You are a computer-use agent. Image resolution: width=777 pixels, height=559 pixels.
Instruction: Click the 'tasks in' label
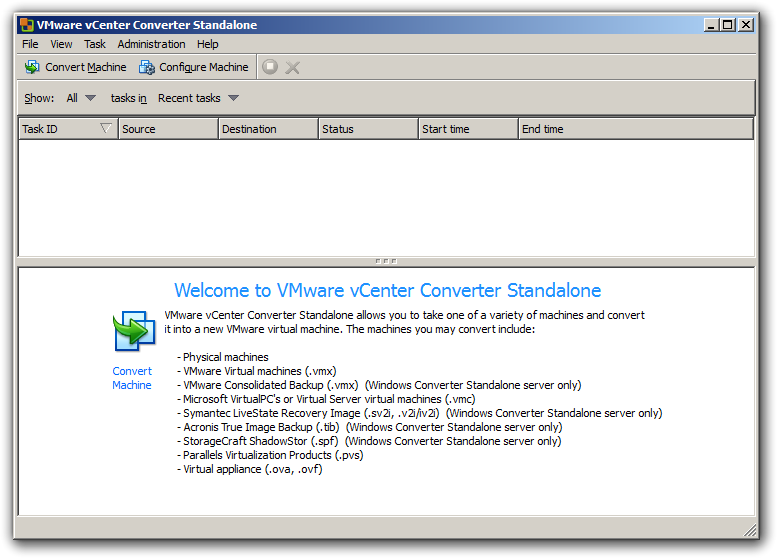(x=129, y=98)
